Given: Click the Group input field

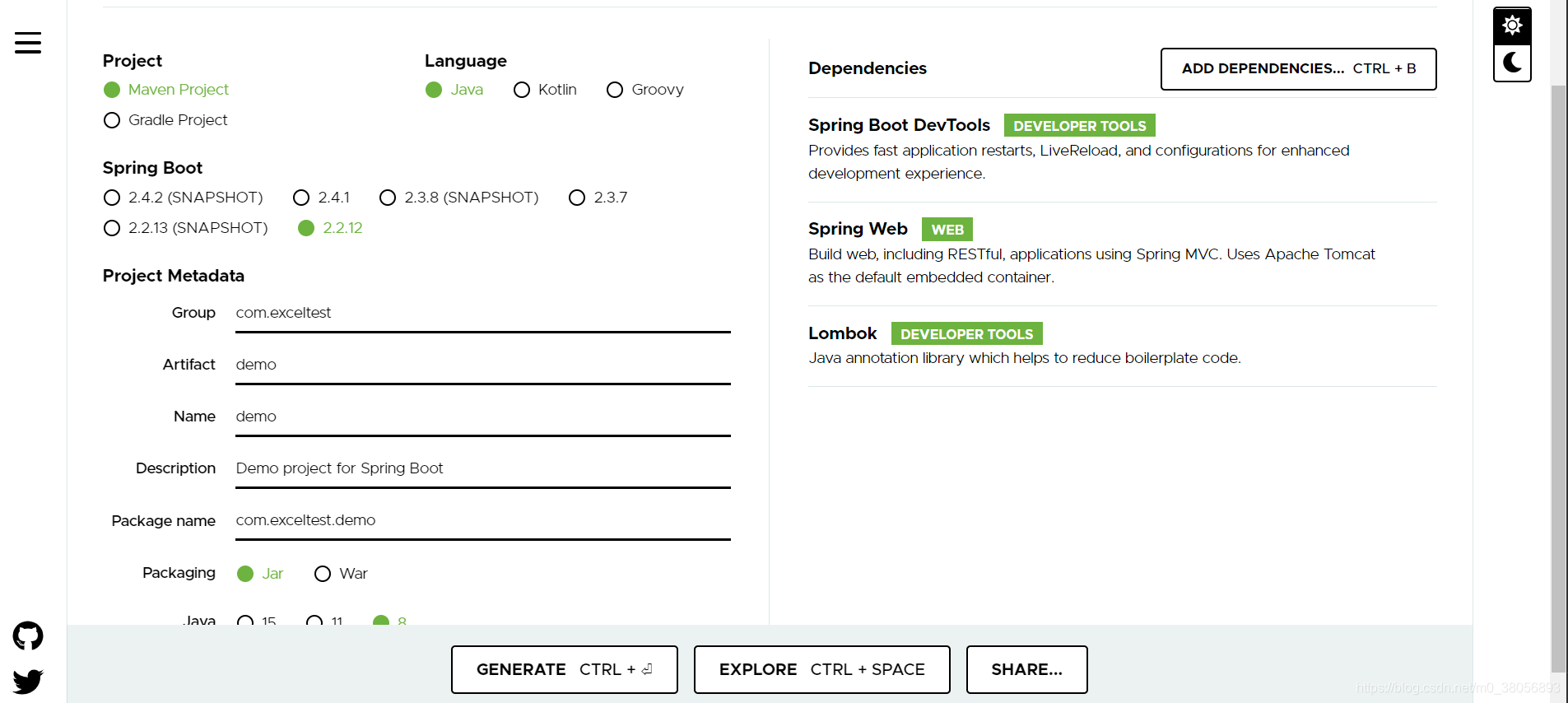Looking at the screenshot, I should (483, 314).
